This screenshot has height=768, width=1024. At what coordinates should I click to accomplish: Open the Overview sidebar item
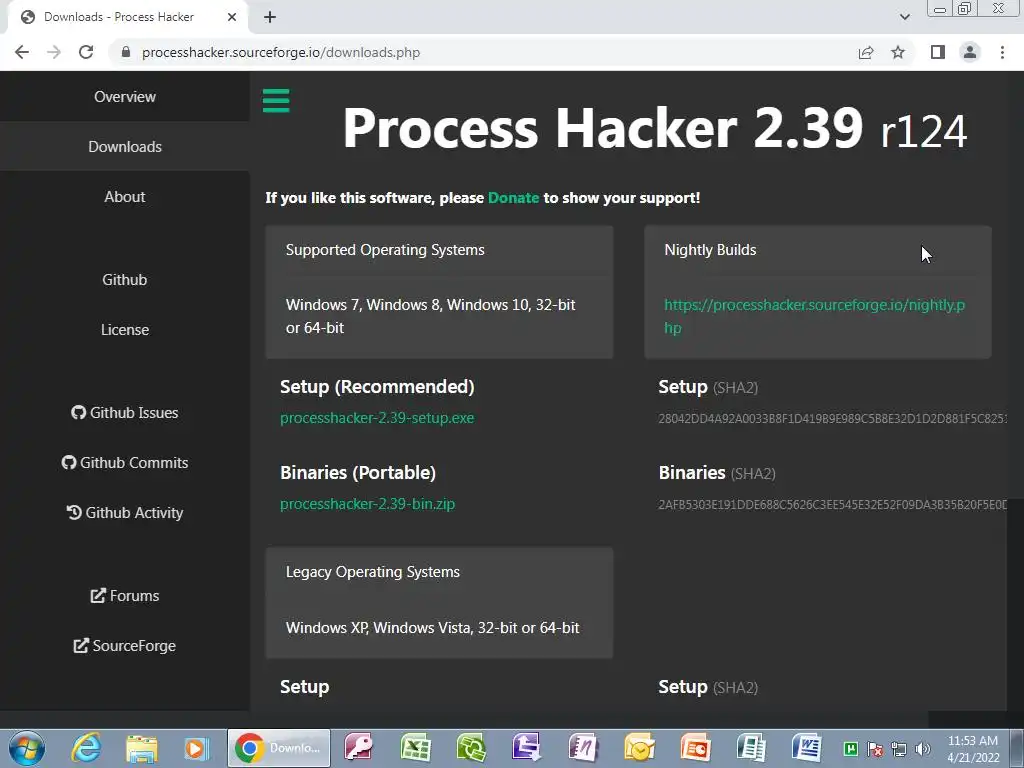coord(125,97)
